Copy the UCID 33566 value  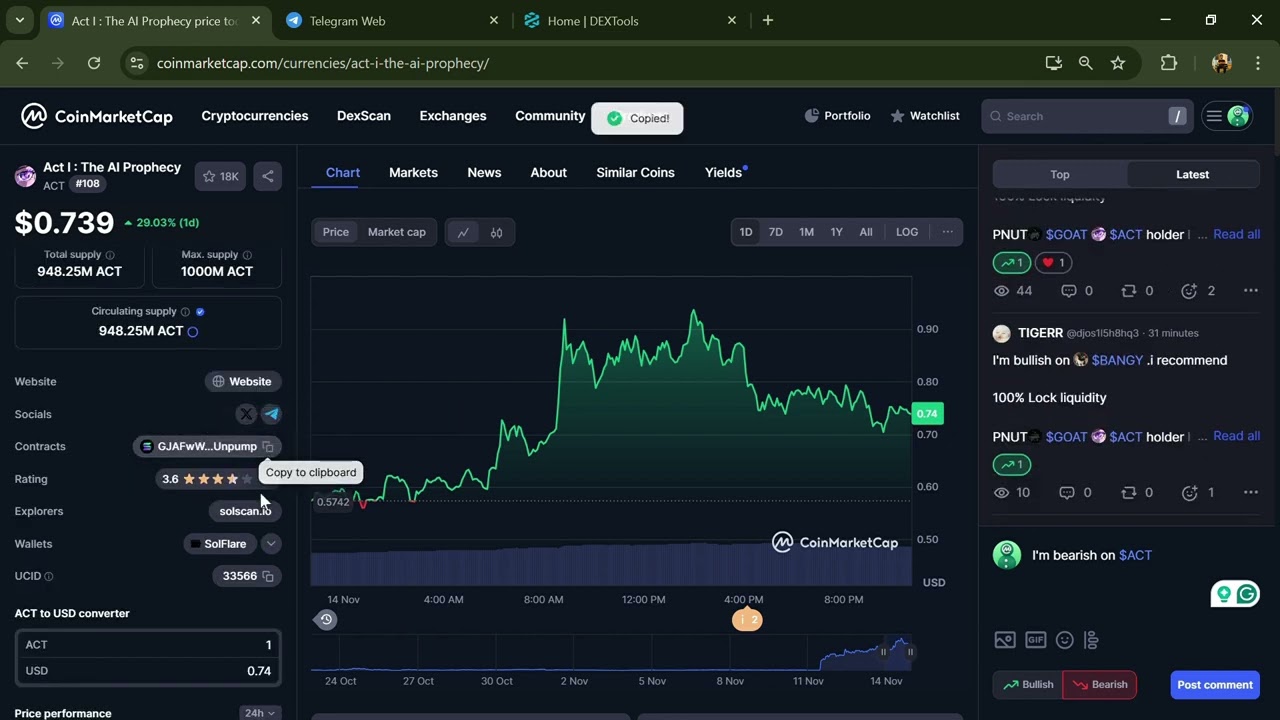coord(268,576)
